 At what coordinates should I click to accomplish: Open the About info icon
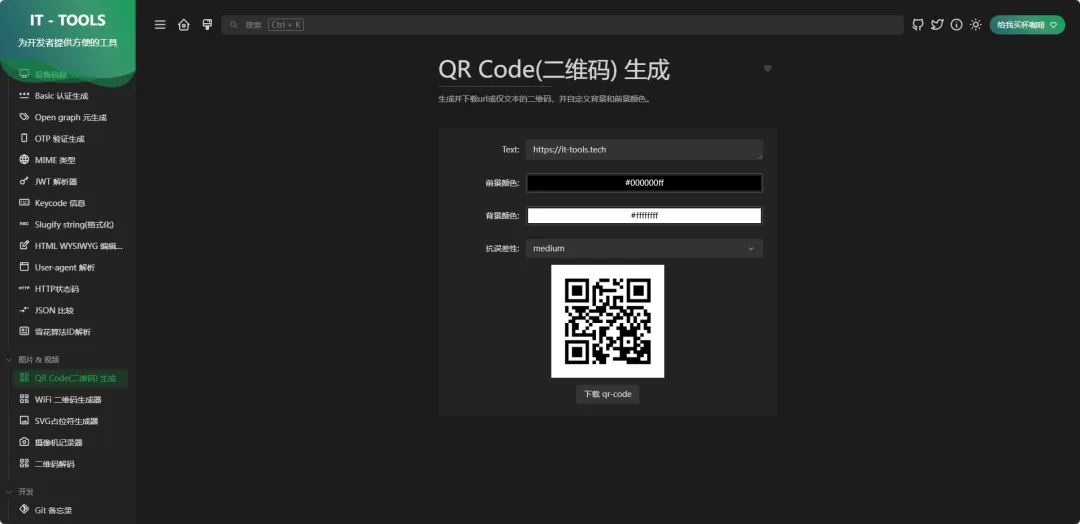click(956, 25)
